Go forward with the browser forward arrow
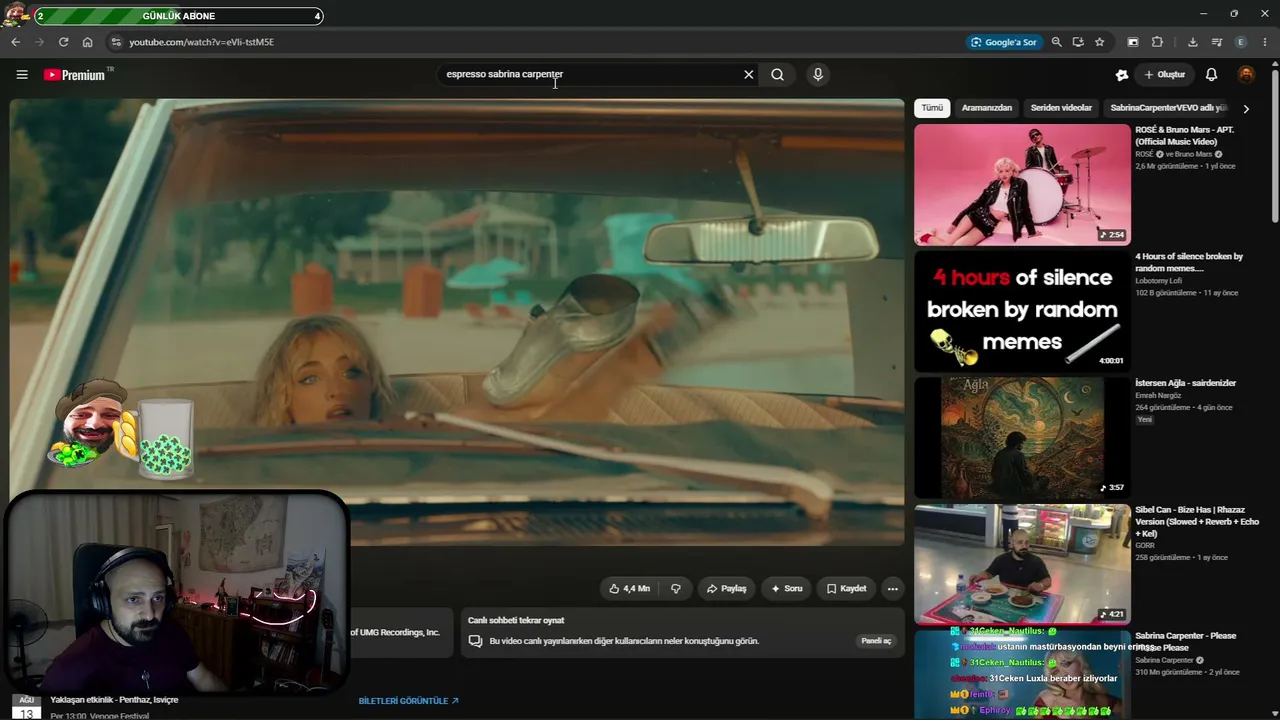Image resolution: width=1280 pixels, height=720 pixels. pos(39,42)
